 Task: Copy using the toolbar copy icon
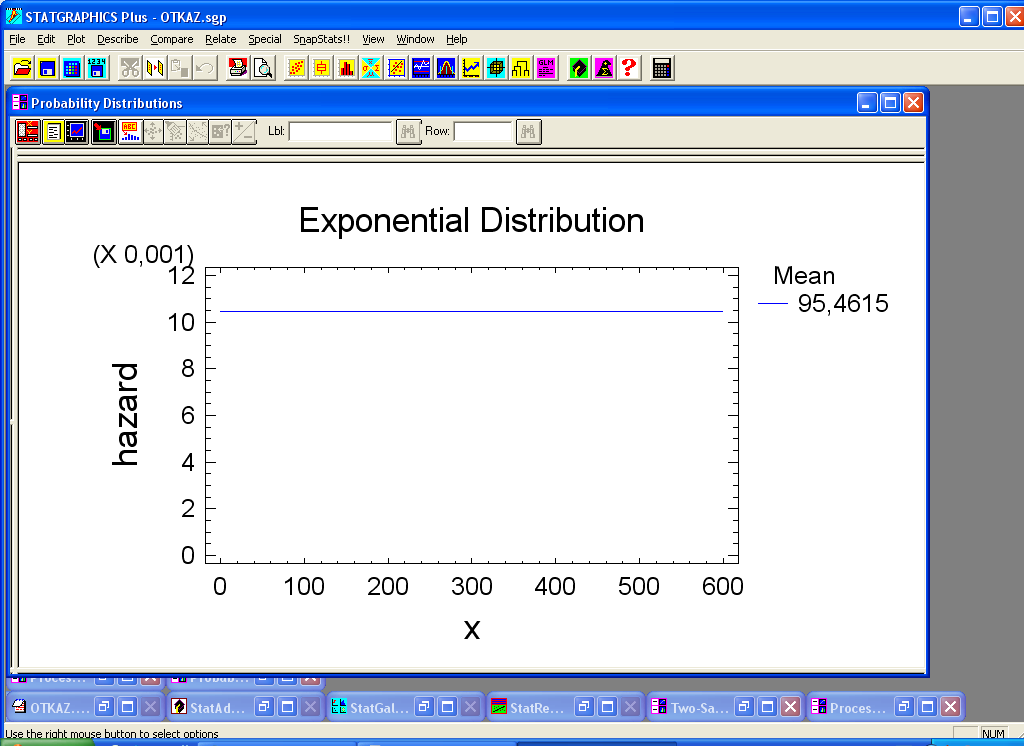[155, 68]
